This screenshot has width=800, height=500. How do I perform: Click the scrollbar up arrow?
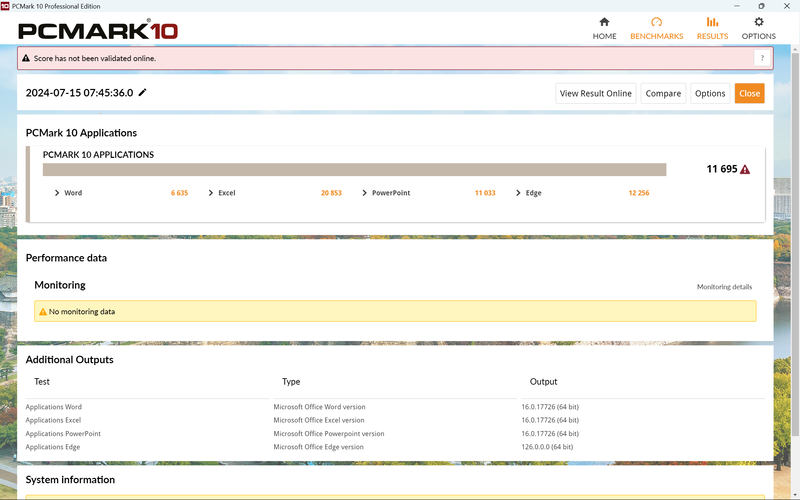(x=795, y=49)
